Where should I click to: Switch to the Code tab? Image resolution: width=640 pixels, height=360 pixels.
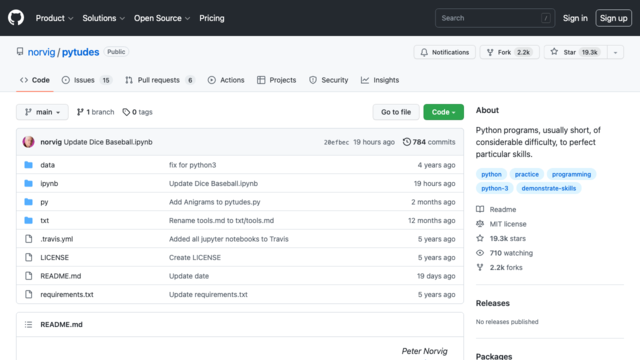35,80
